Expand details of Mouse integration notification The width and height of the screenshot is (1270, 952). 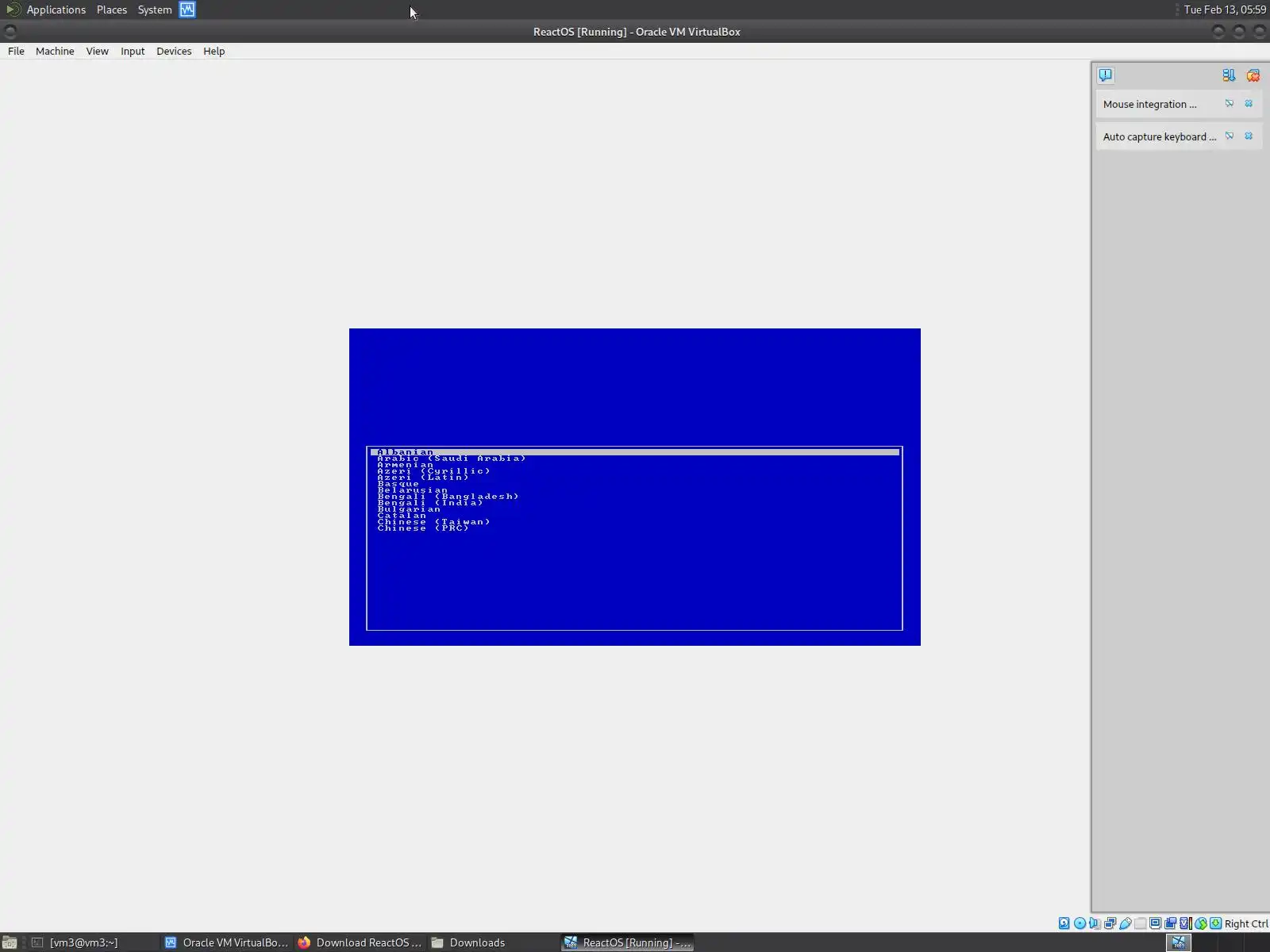pos(1230,104)
